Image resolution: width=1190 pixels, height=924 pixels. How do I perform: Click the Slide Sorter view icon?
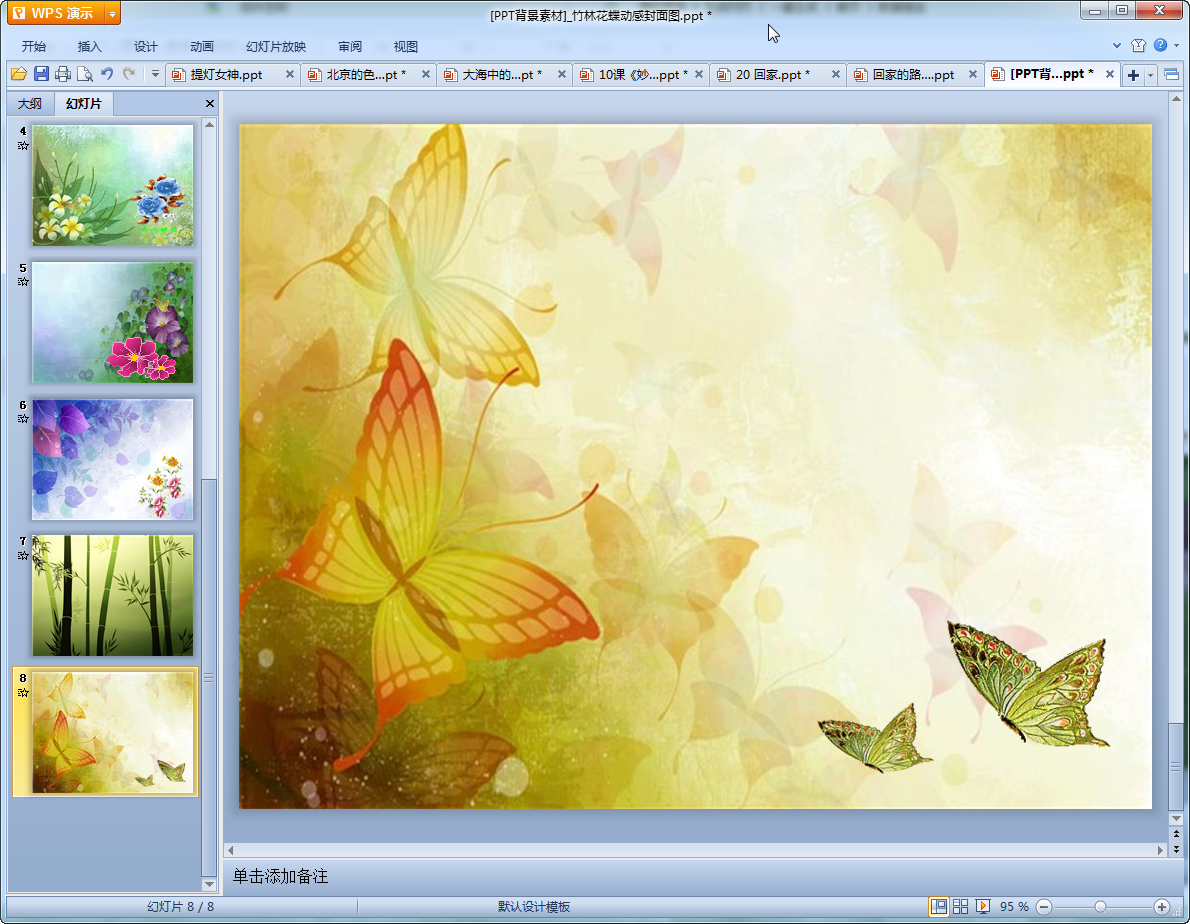pyautogui.click(x=961, y=907)
